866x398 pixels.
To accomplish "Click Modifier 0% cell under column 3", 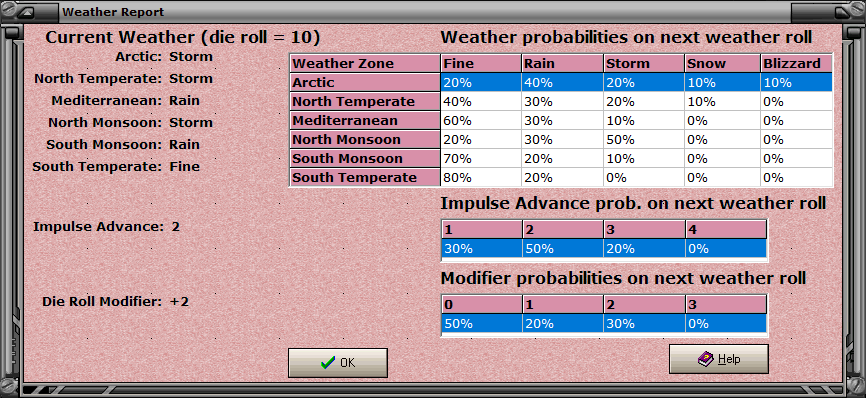I will point(726,323).
